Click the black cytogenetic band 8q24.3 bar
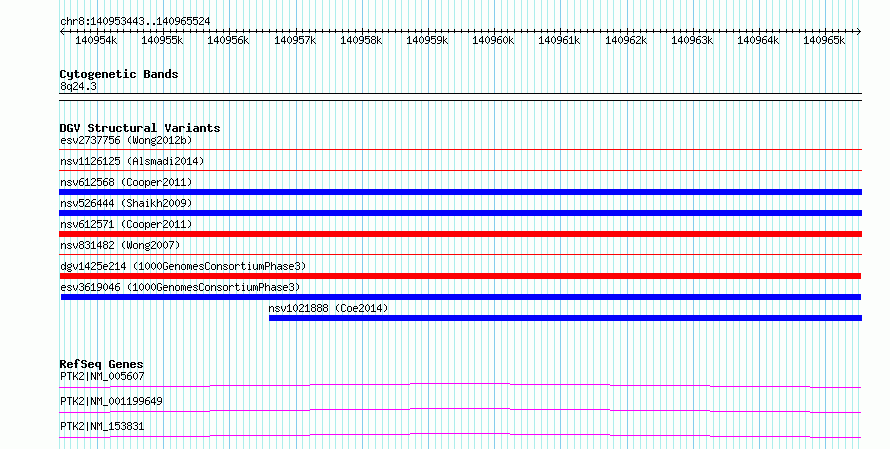 click(460, 97)
